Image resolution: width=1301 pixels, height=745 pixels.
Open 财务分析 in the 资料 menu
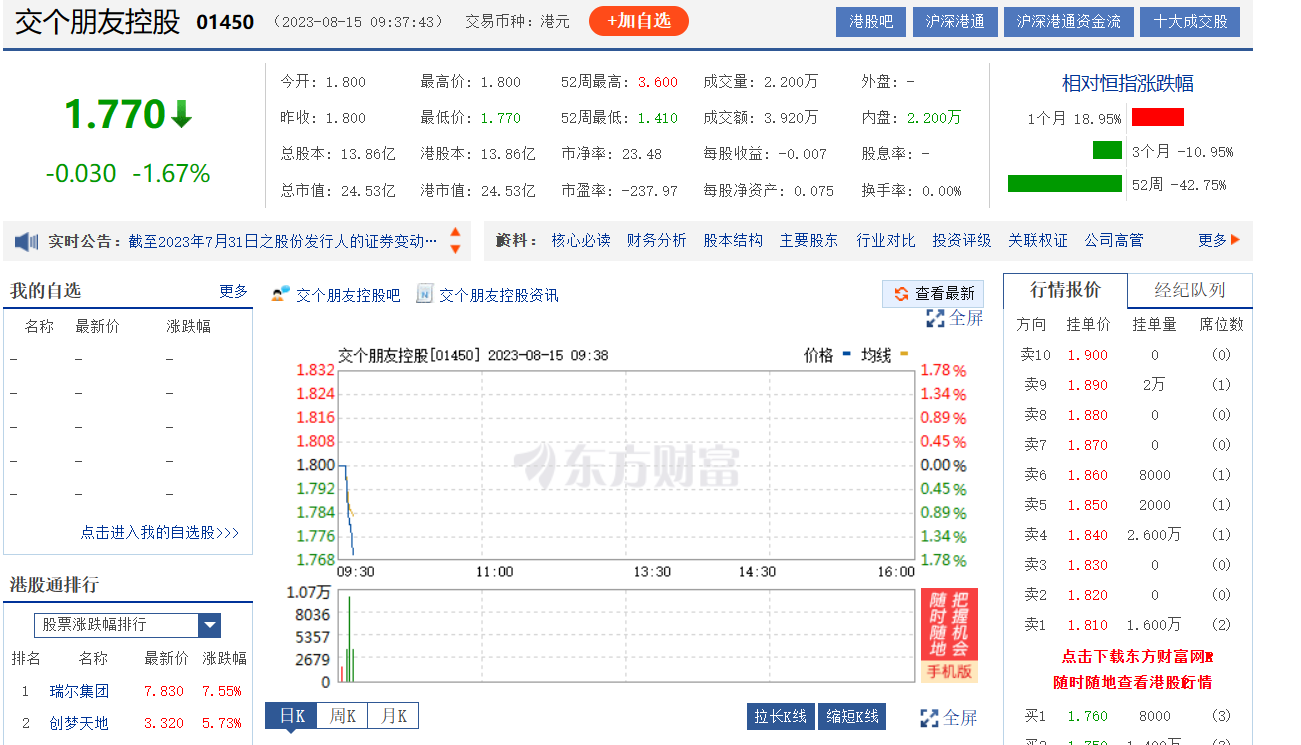pos(657,240)
